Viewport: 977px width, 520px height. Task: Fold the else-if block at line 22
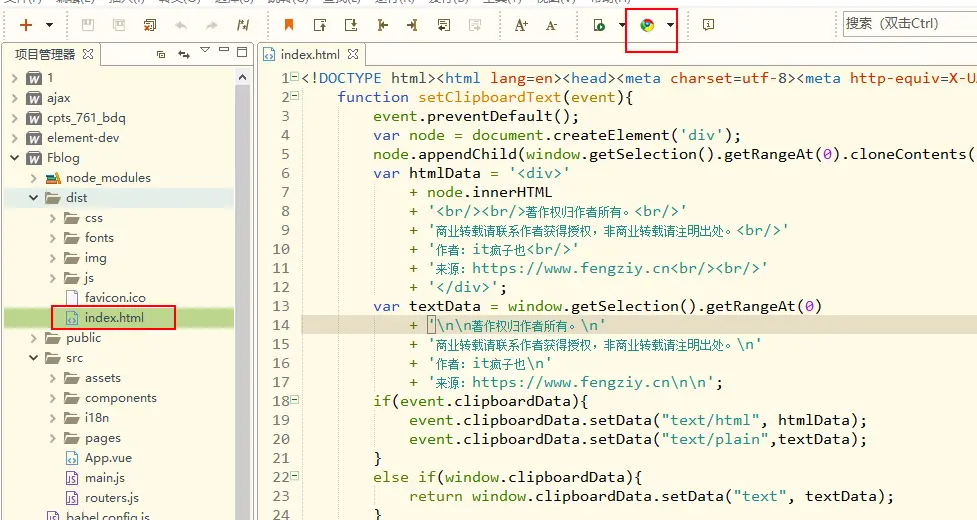click(x=295, y=476)
